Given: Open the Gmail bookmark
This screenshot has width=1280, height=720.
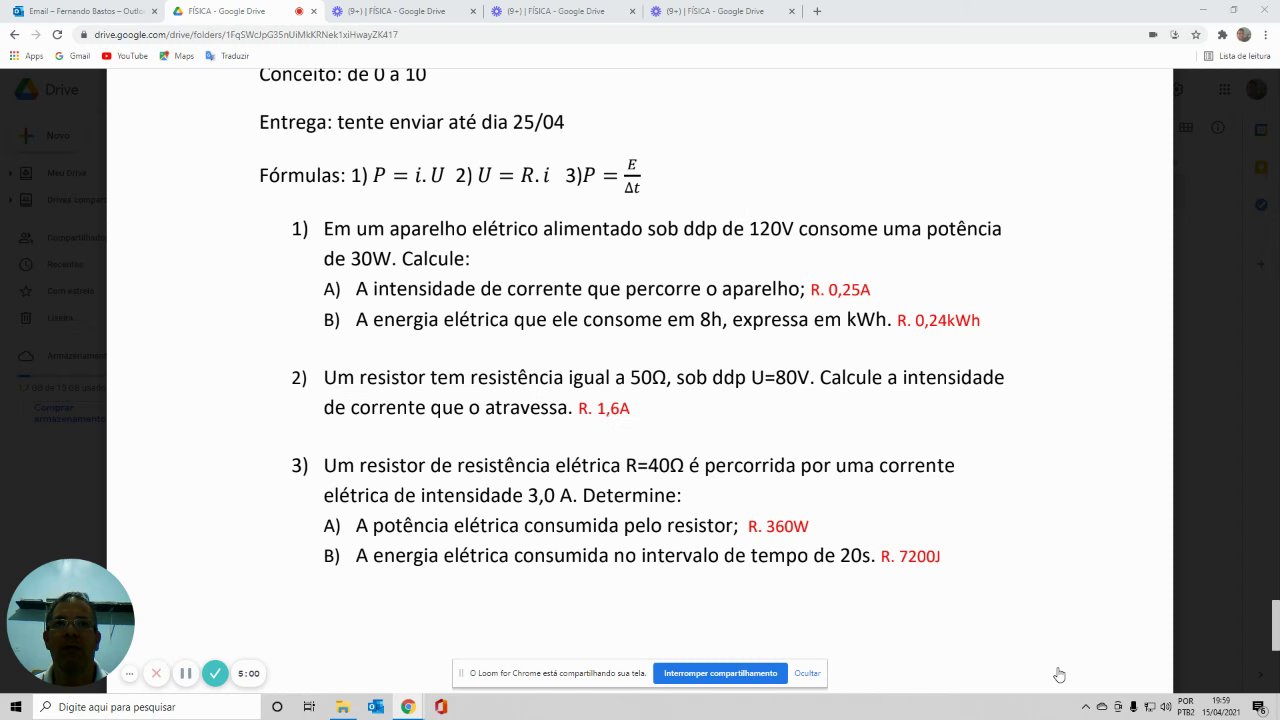Looking at the screenshot, I should click(x=73, y=56).
